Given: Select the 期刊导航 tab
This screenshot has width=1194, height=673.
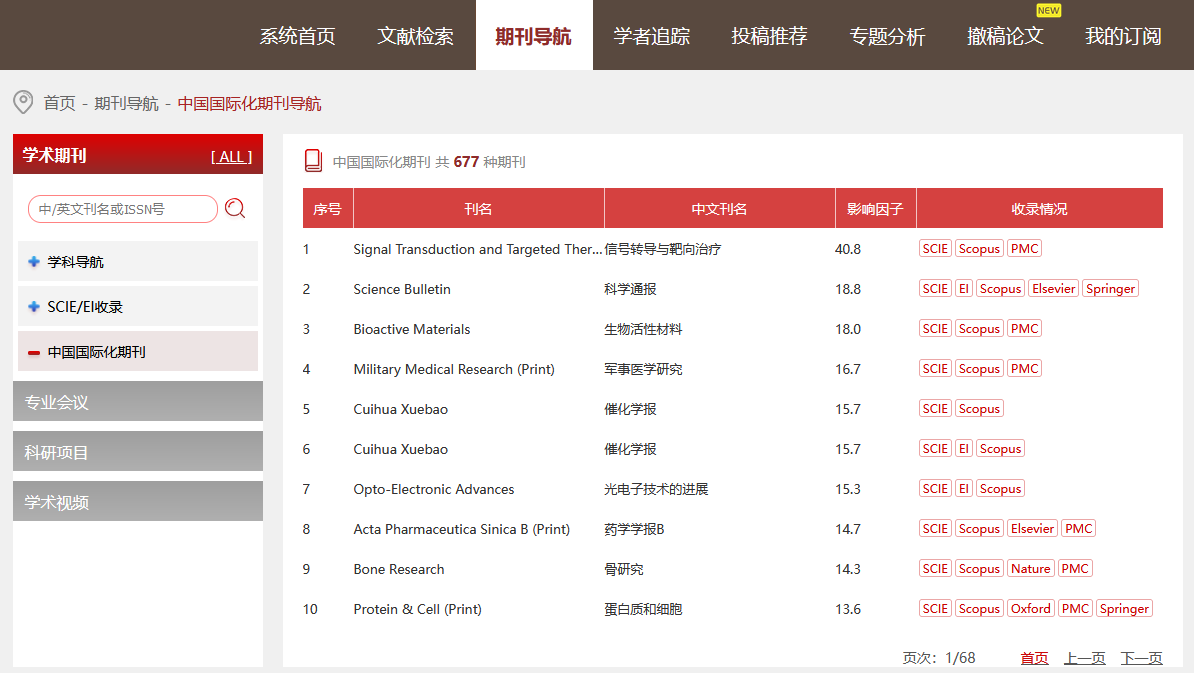Looking at the screenshot, I should click(x=534, y=36).
